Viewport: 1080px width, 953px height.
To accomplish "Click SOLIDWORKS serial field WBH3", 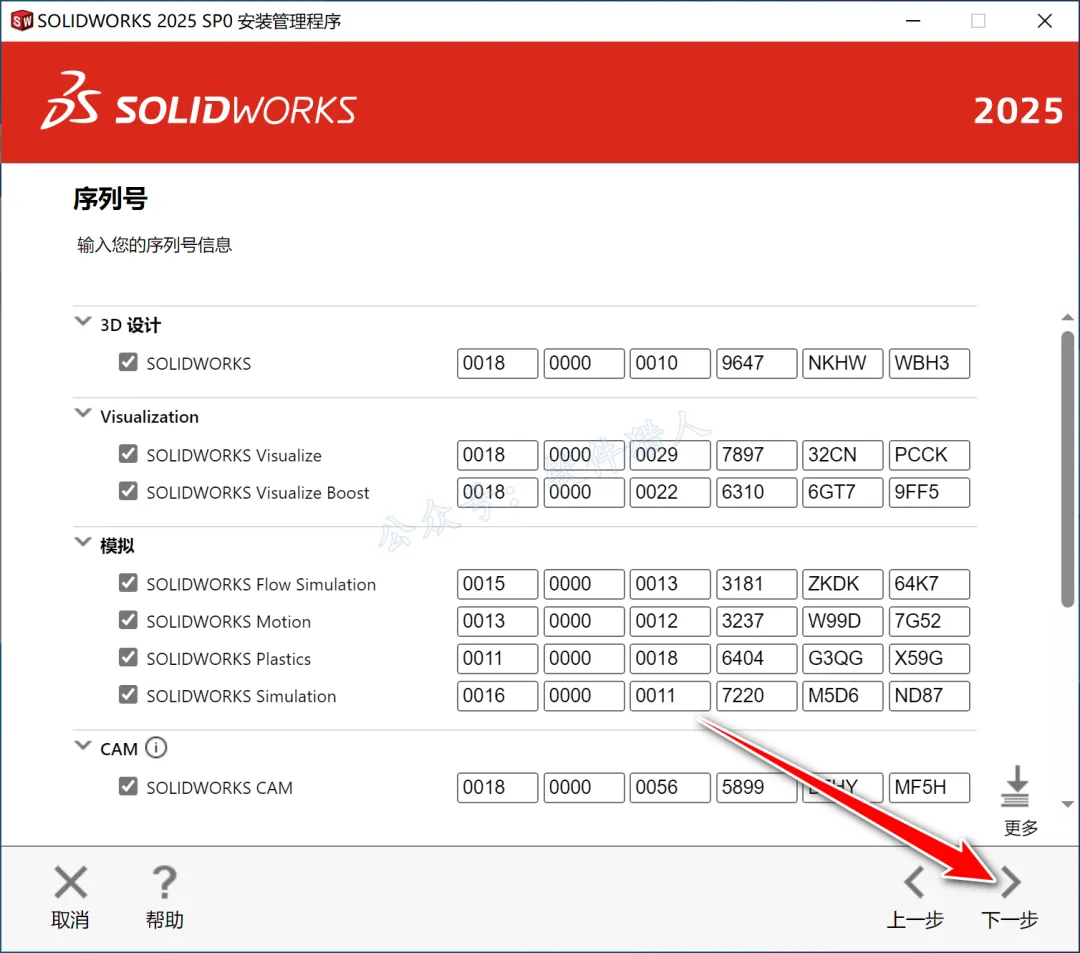I will click(929, 363).
